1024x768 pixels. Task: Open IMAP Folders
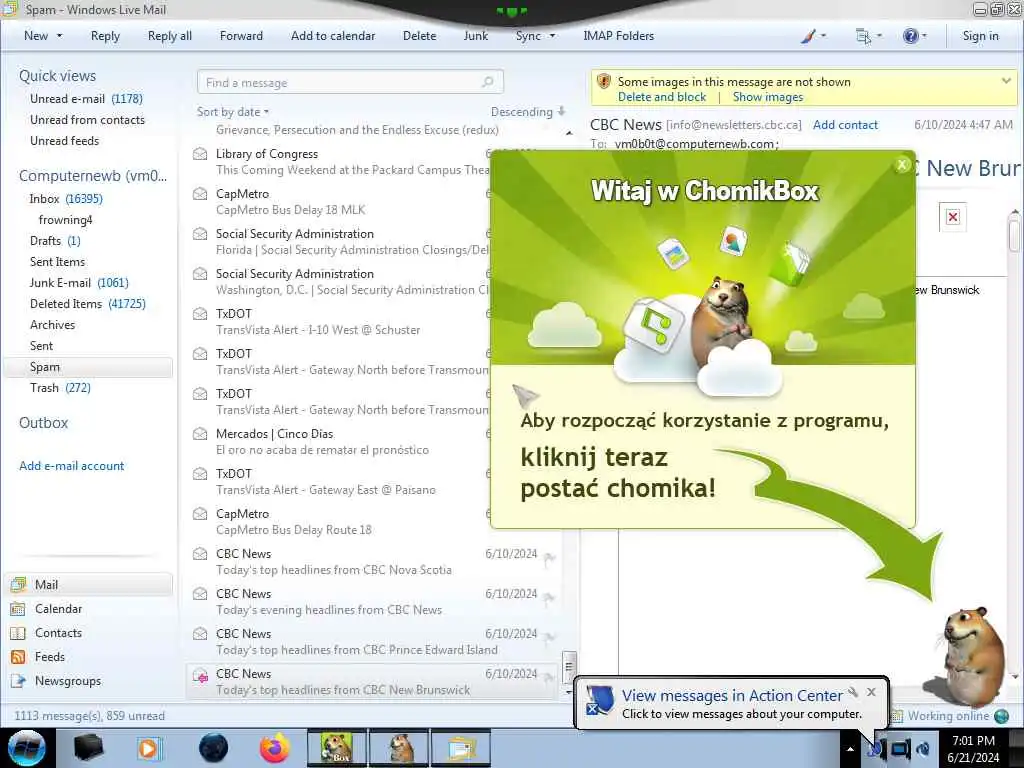[618, 36]
